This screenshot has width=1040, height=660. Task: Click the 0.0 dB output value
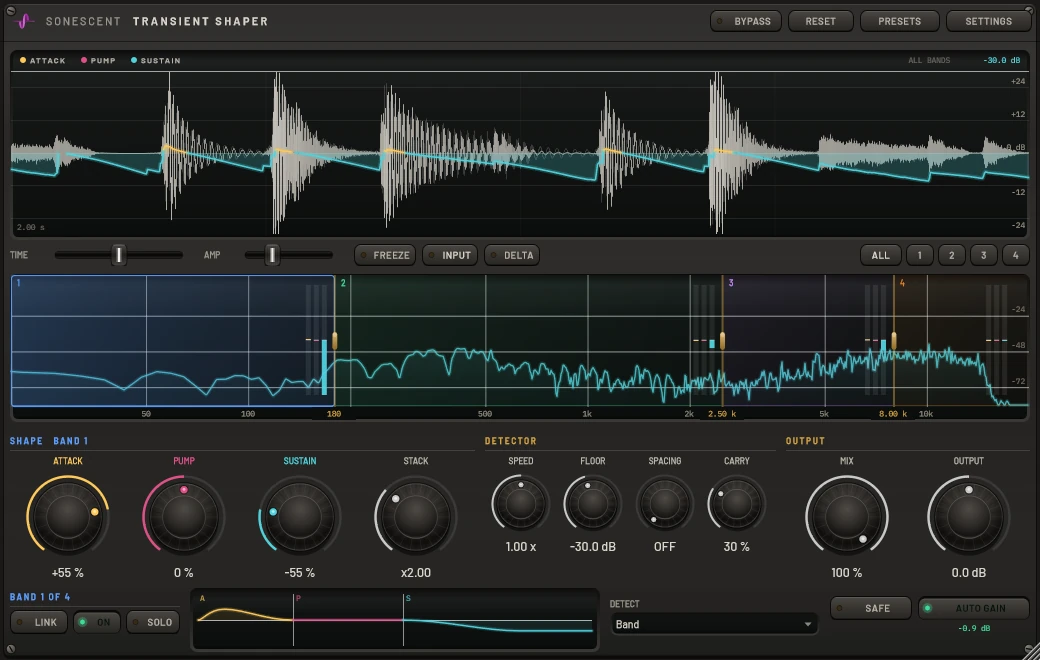pyautogui.click(x=968, y=572)
